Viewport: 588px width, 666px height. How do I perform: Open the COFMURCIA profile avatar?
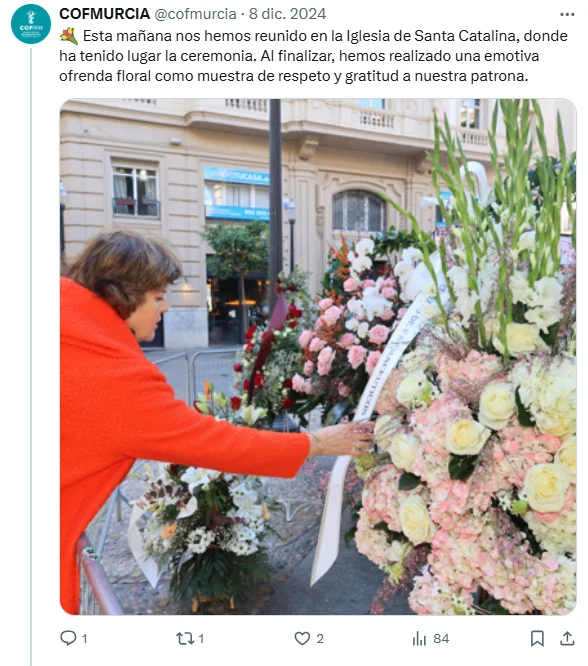31,24
